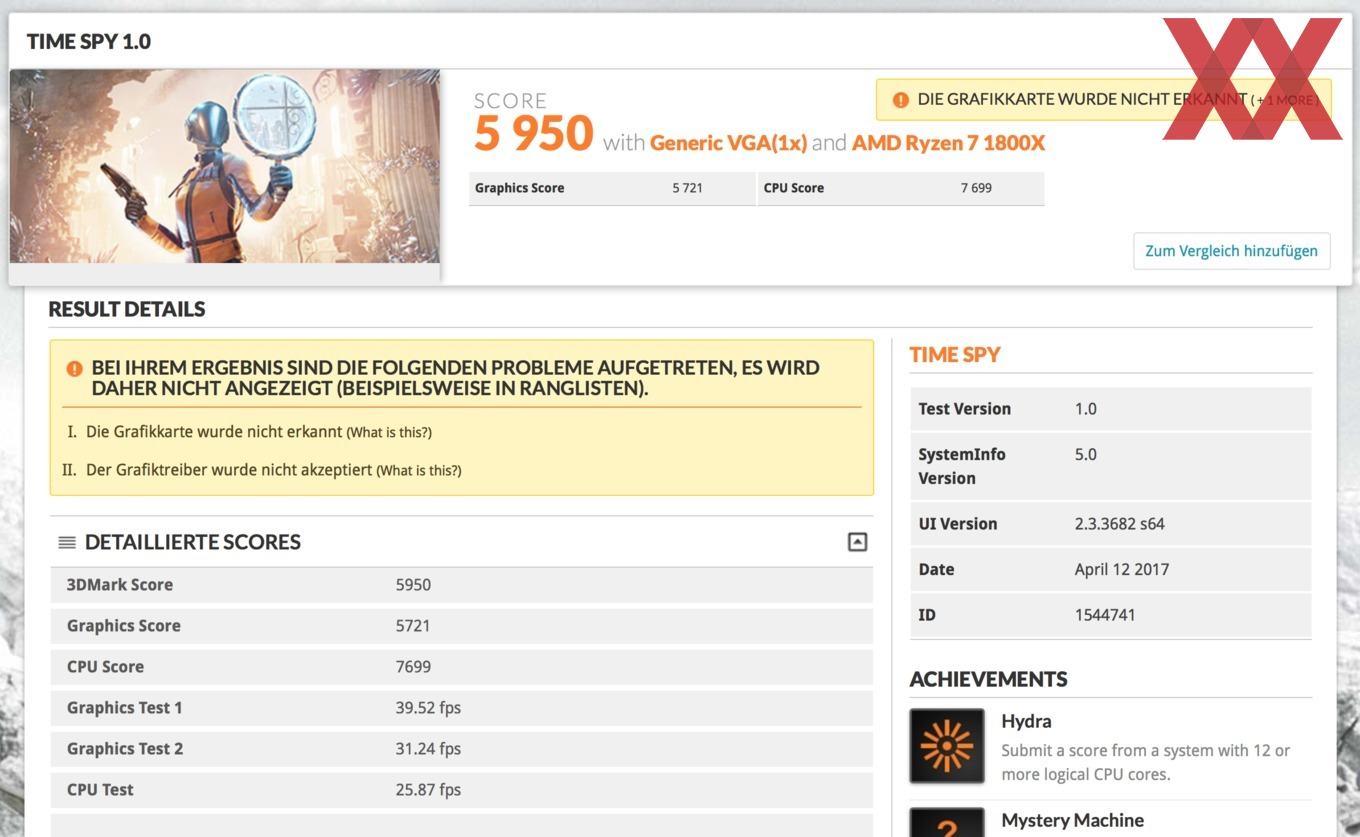
Task: Click the orange warning icon in results box
Action: 74,369
